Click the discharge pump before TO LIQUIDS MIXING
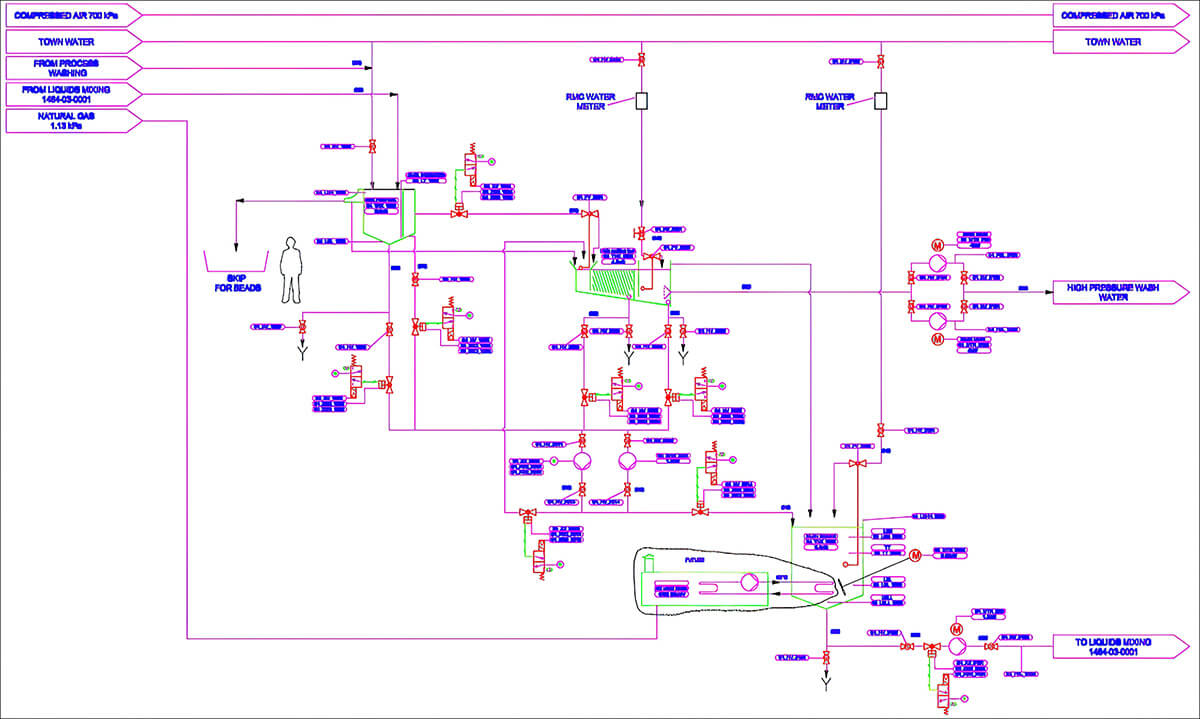1200x719 pixels. pyautogui.click(x=958, y=648)
